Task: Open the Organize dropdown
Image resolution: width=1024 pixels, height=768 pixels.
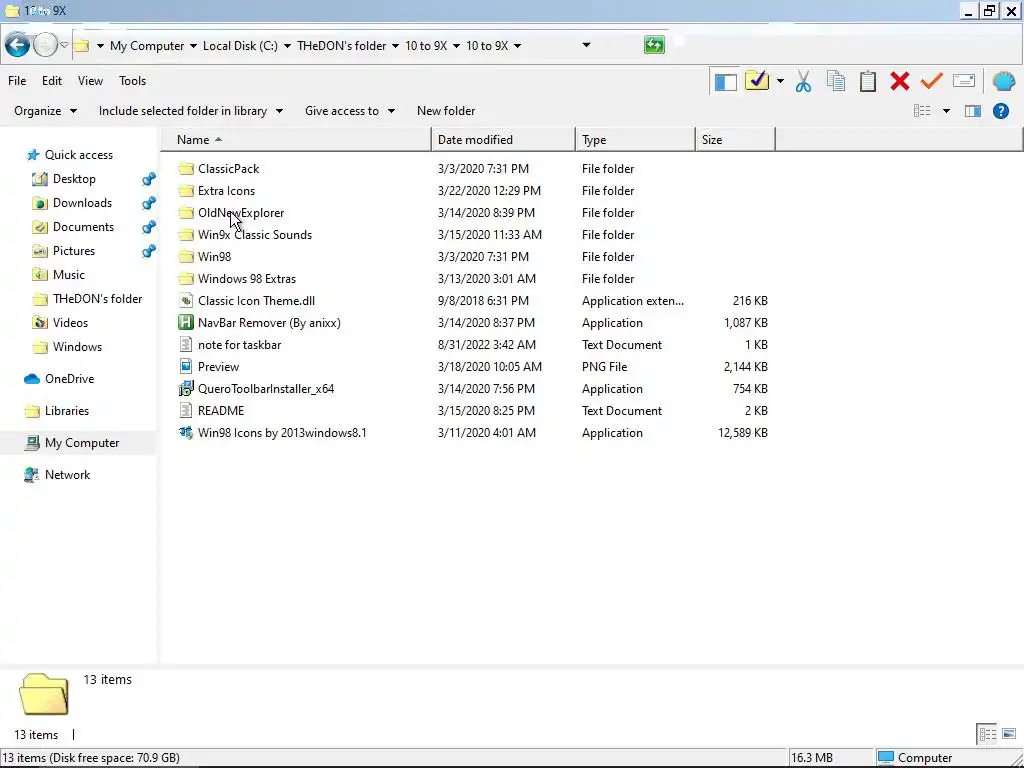Action: (45, 111)
